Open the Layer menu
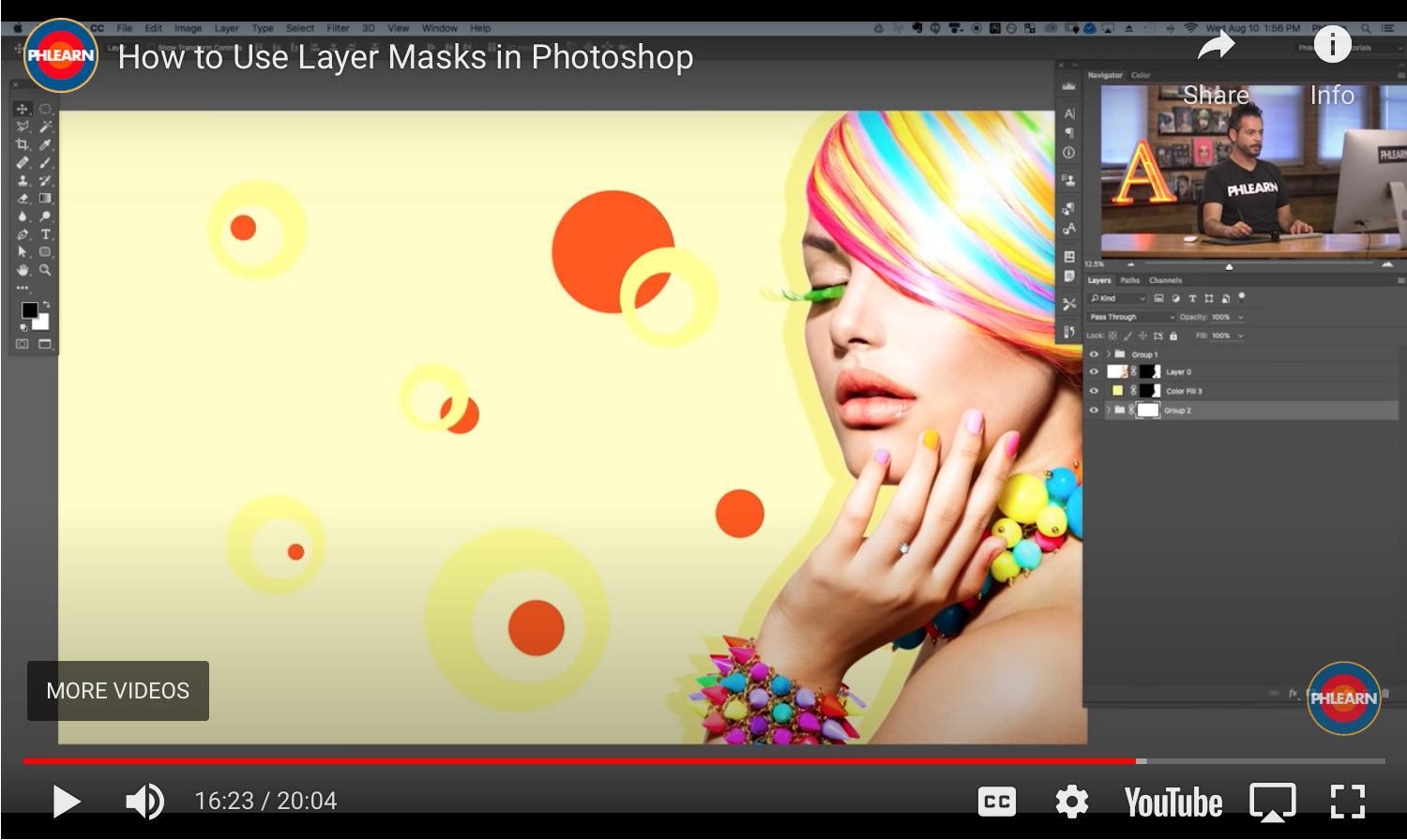 (x=226, y=28)
